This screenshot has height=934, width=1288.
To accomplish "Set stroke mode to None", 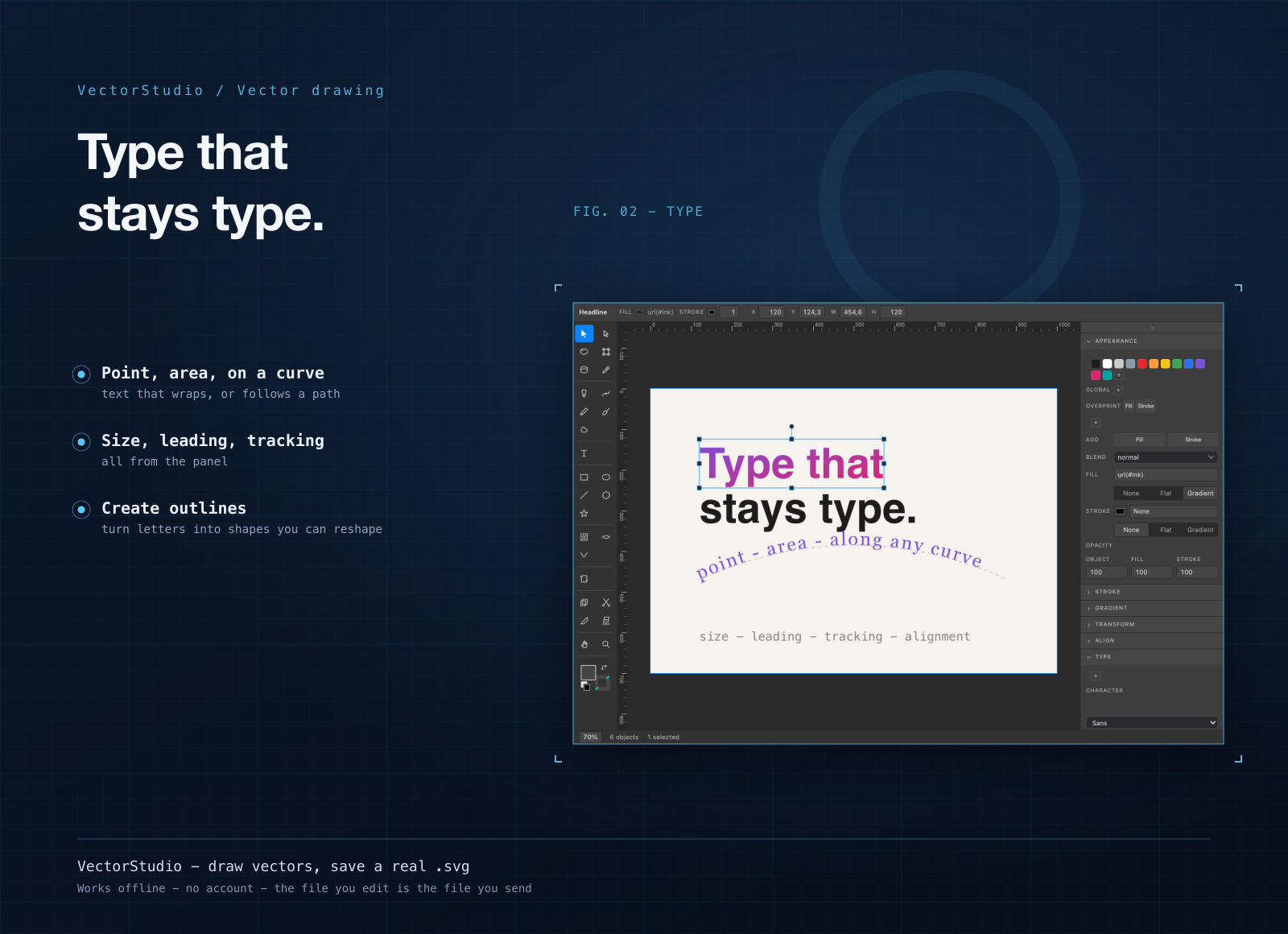I will (x=1131, y=530).
